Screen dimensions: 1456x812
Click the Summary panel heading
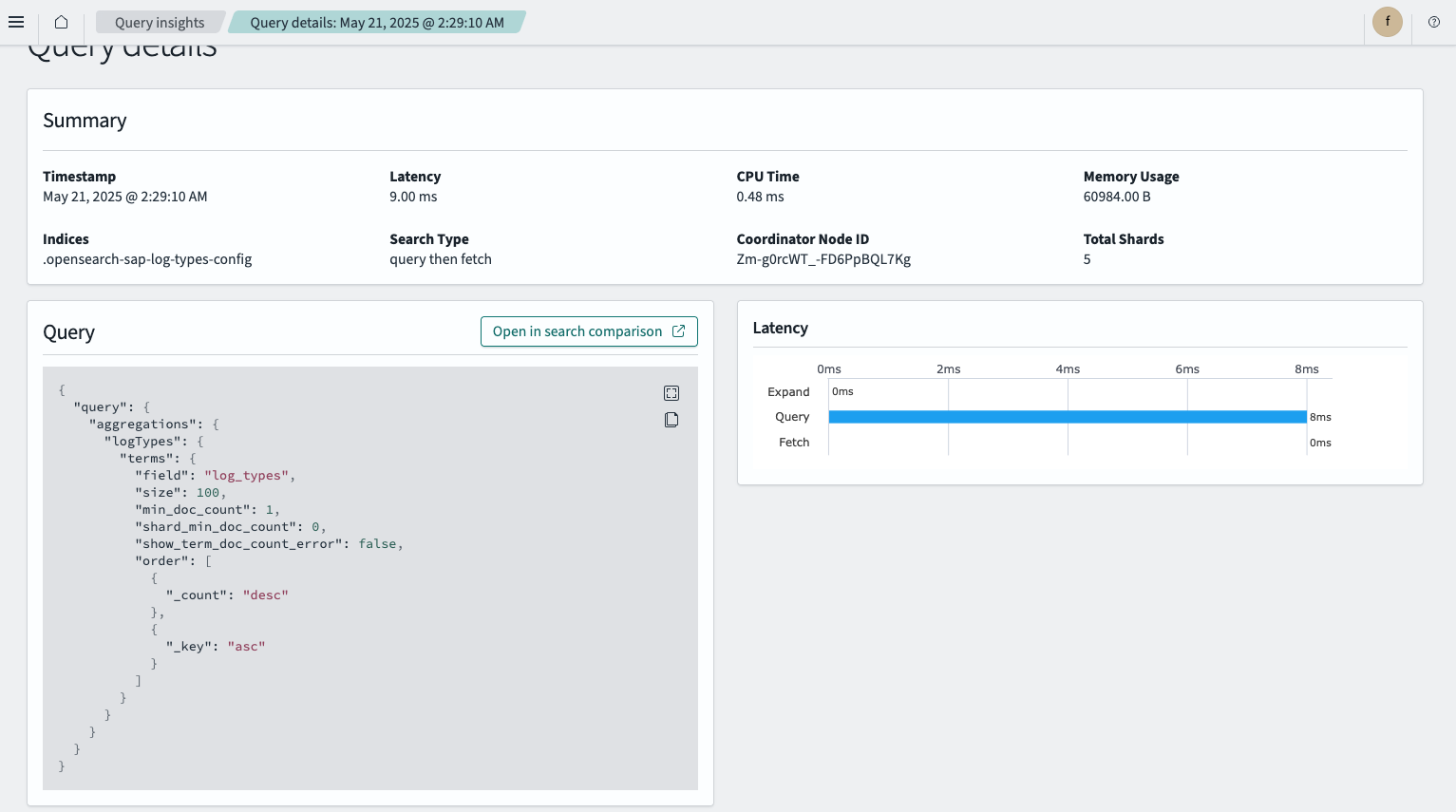(x=85, y=121)
